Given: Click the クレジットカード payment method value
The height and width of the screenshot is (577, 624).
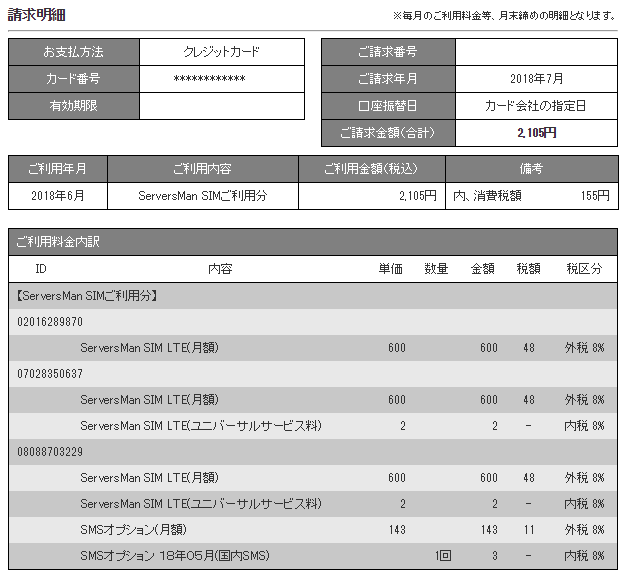Looking at the screenshot, I should tap(222, 52).
